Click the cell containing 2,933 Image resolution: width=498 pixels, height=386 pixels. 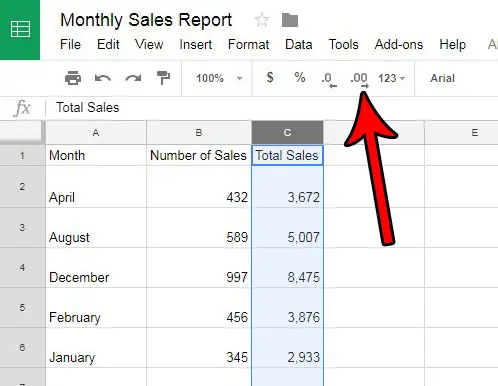click(x=287, y=348)
